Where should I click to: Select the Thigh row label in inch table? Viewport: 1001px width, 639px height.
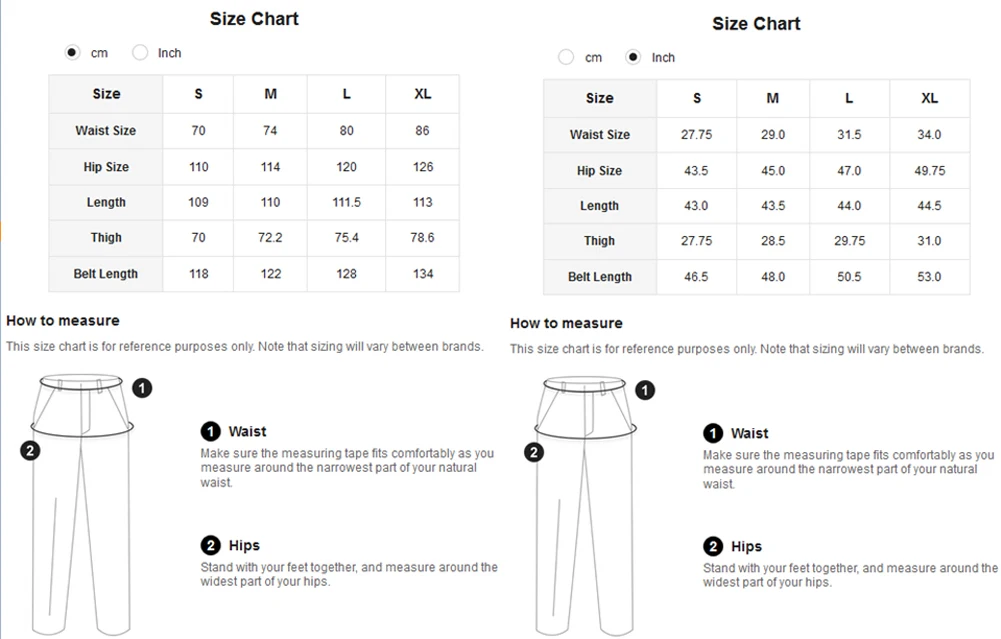tap(600, 241)
